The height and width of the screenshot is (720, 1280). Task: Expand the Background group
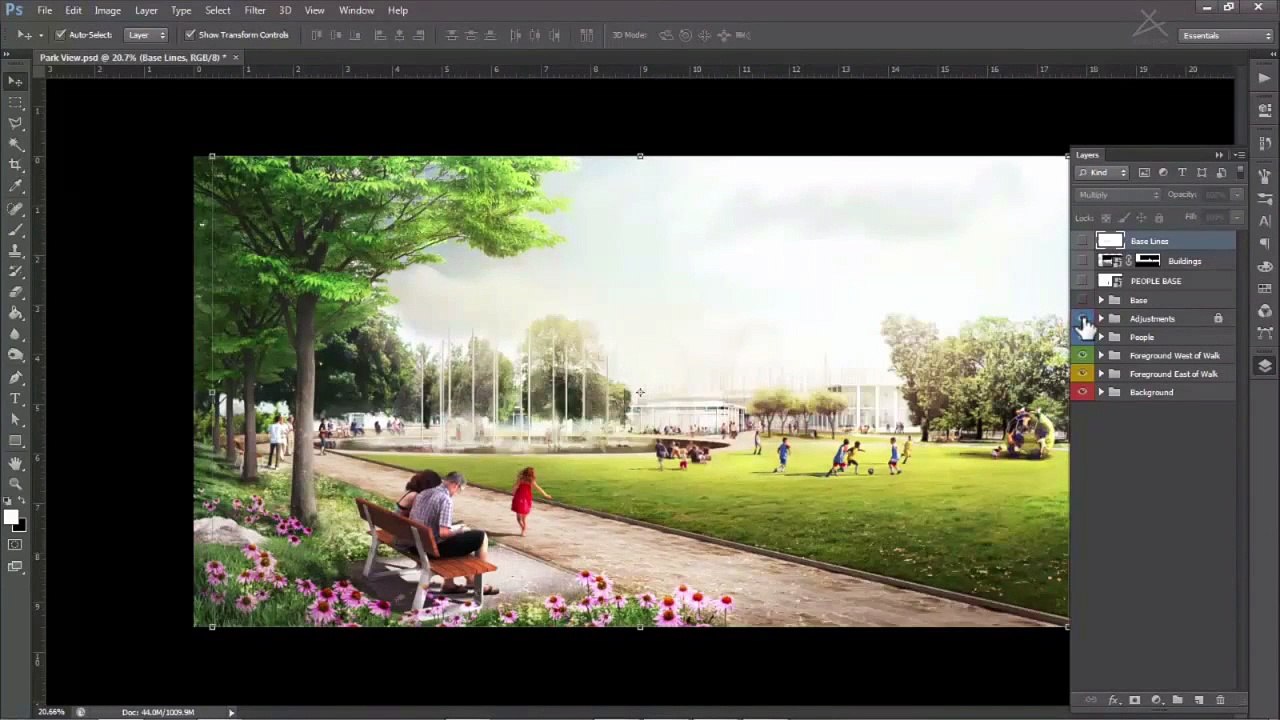[x=1101, y=393]
